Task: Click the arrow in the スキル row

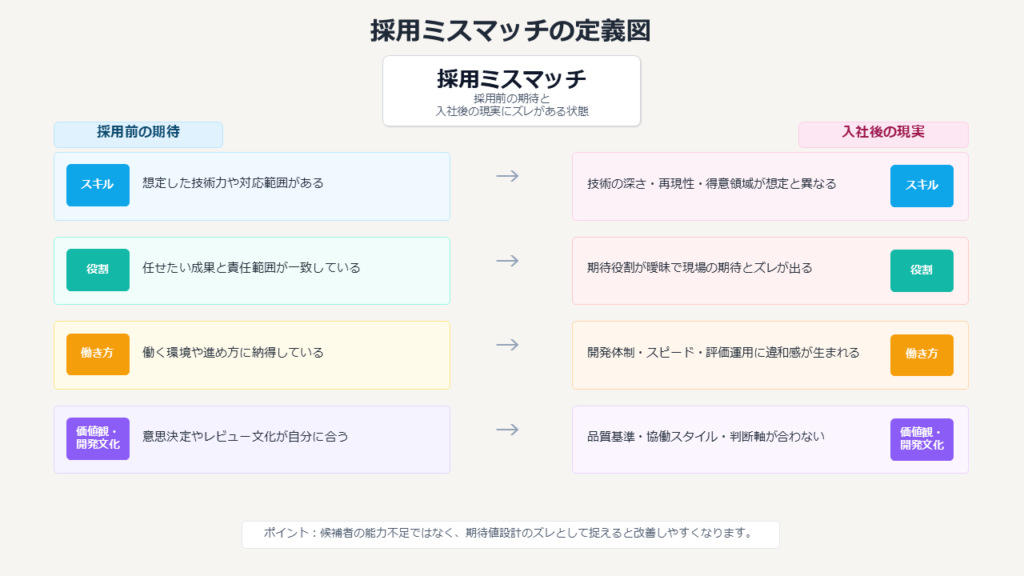Action: pyautogui.click(x=508, y=176)
